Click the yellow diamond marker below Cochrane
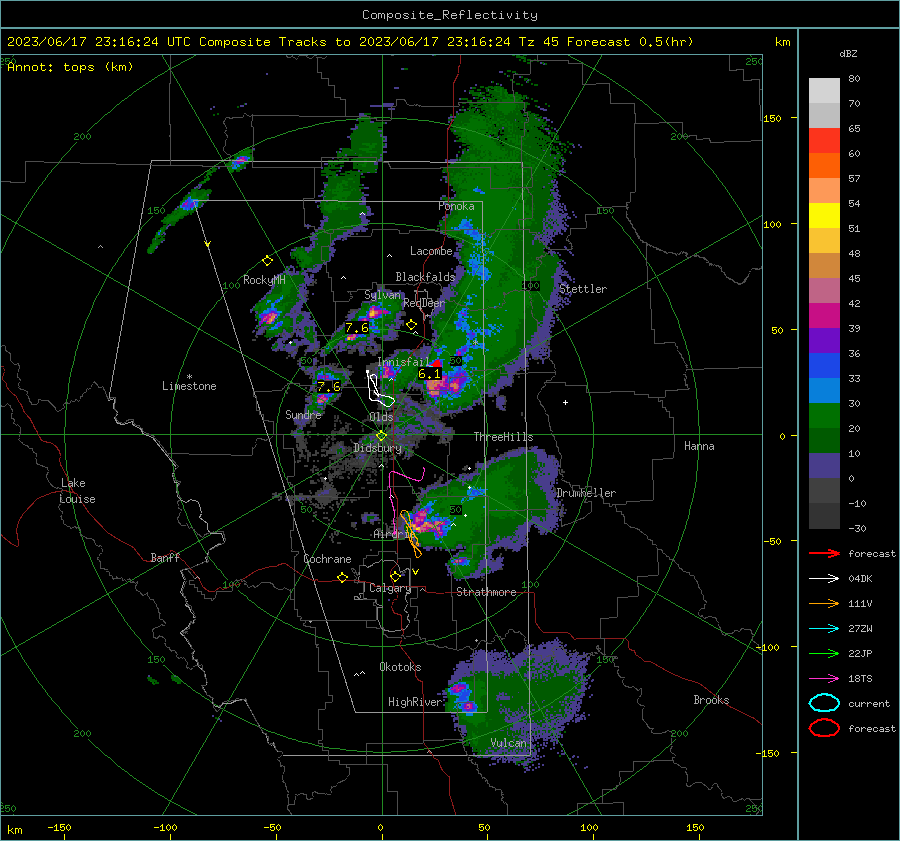This screenshot has width=900, height=841. (342, 577)
